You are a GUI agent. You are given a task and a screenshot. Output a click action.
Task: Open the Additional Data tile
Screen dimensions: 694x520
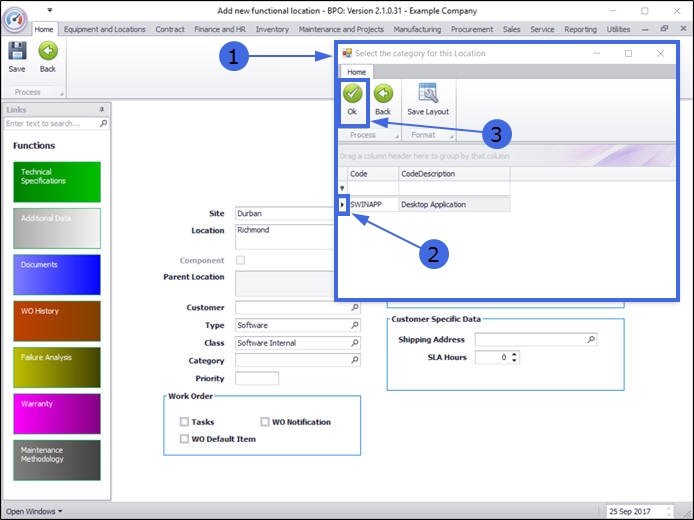click(57, 228)
